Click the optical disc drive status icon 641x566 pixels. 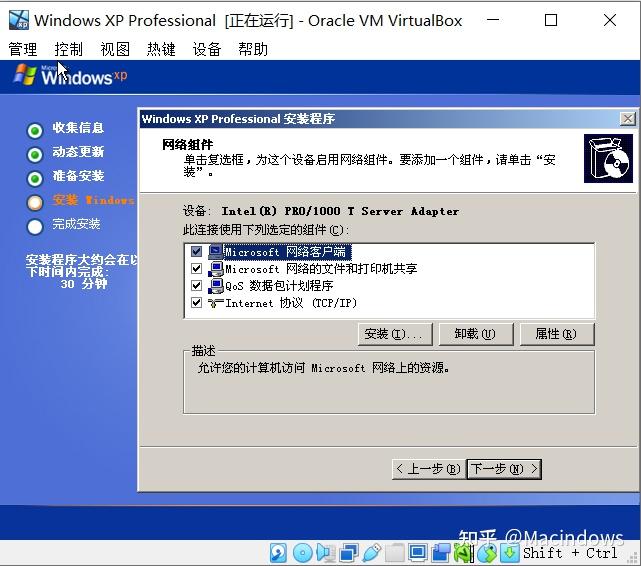[303, 553]
